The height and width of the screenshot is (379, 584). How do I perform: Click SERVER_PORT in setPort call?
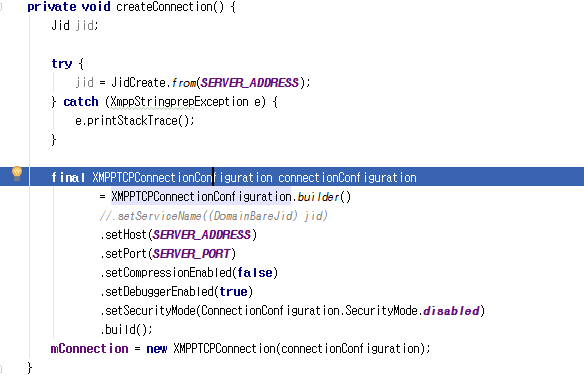click(191, 254)
